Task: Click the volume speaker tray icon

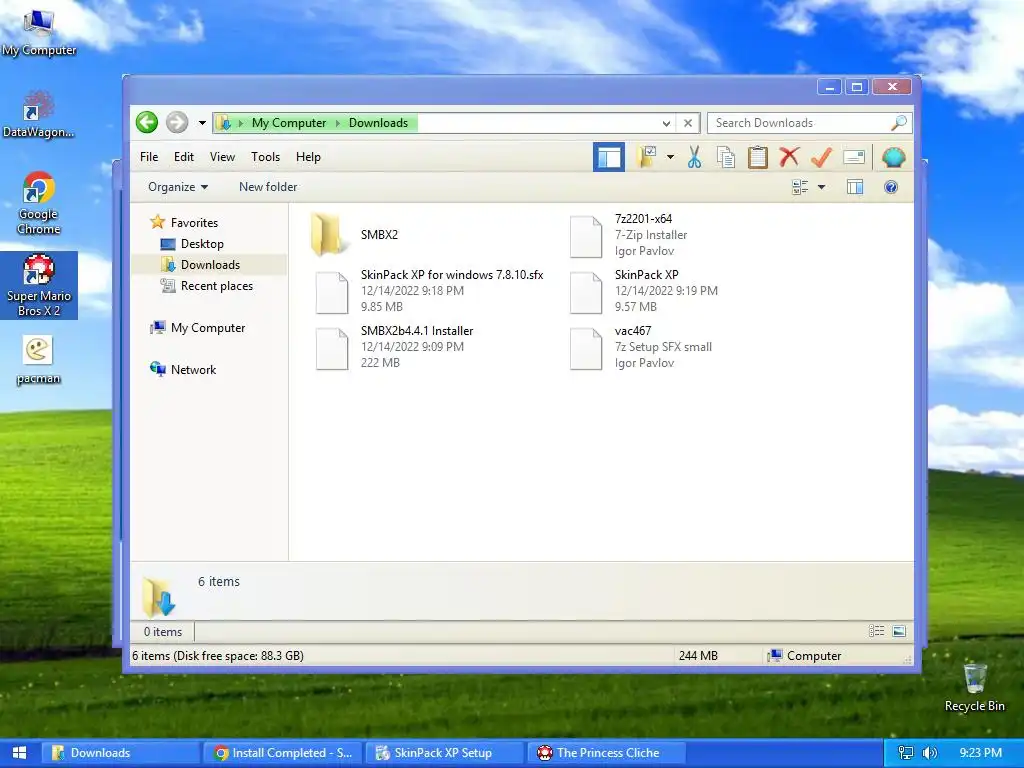Action: (930, 753)
